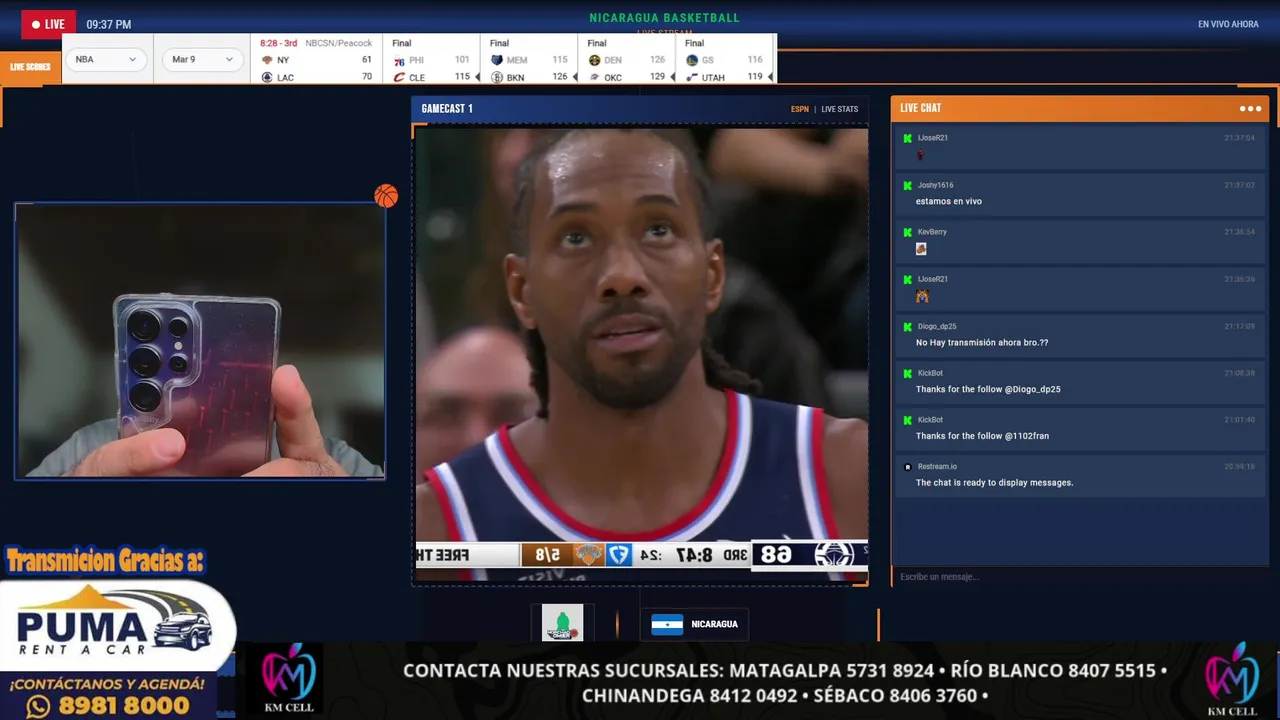This screenshot has width=1280, height=720.
Task: Click the emote in KevBerry's message
Action: coord(921,249)
